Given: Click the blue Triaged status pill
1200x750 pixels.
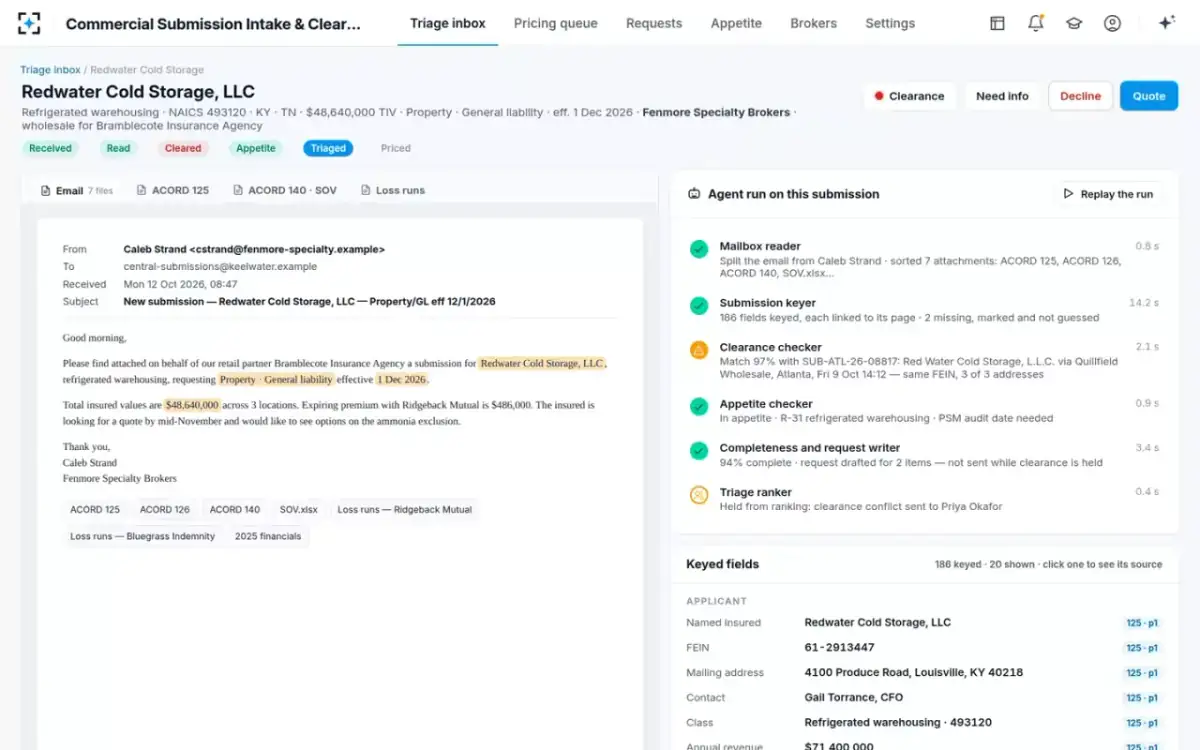Looking at the screenshot, I should coord(328,148).
